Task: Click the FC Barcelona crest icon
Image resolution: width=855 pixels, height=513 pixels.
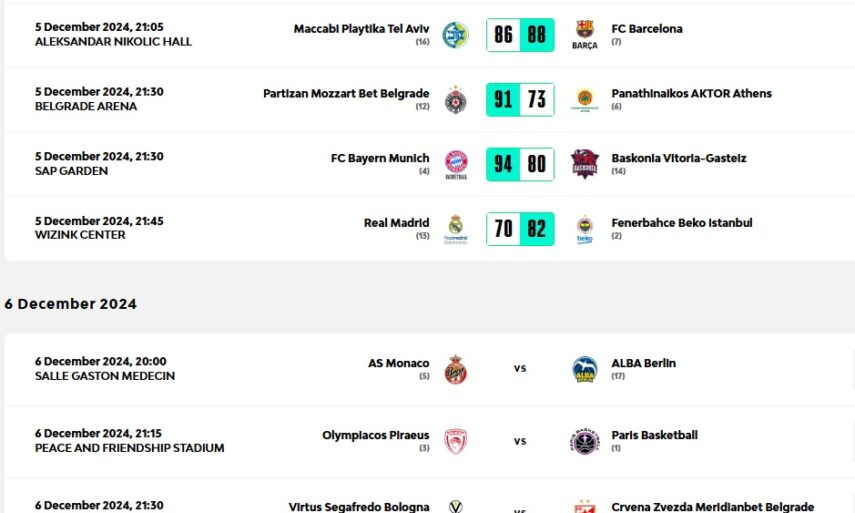Action: pos(585,35)
